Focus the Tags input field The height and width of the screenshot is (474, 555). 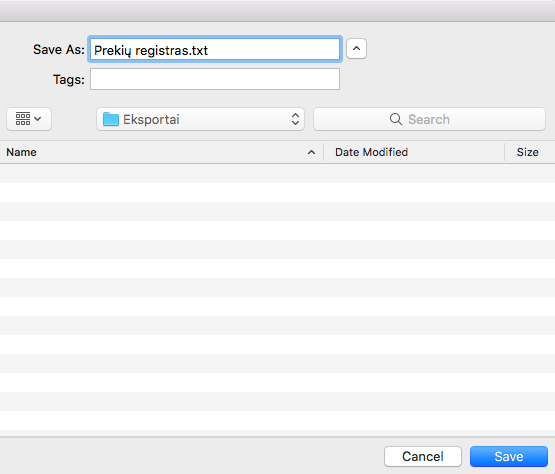[x=215, y=79]
